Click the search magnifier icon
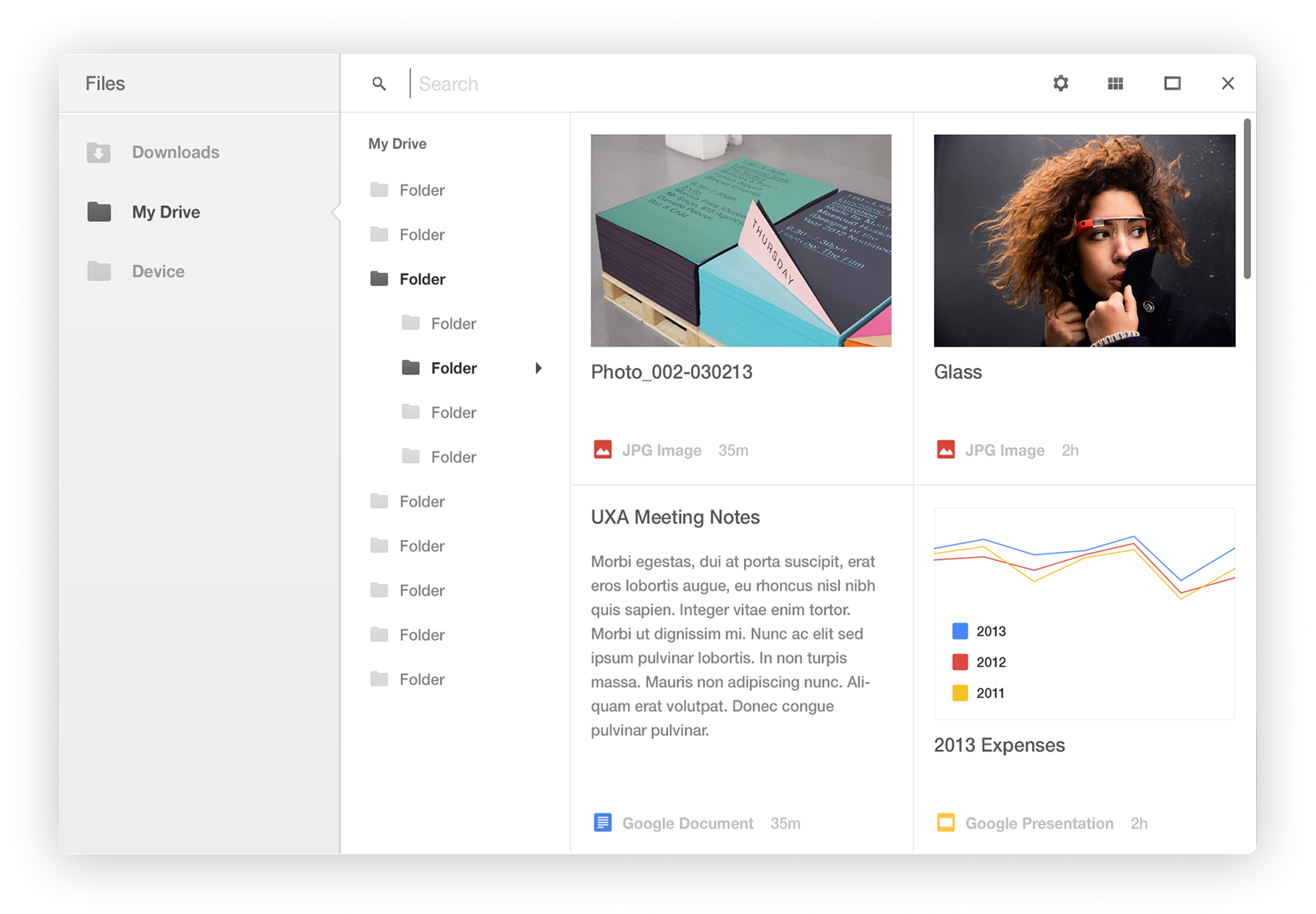The width and height of the screenshot is (1316, 914). pyautogui.click(x=379, y=84)
